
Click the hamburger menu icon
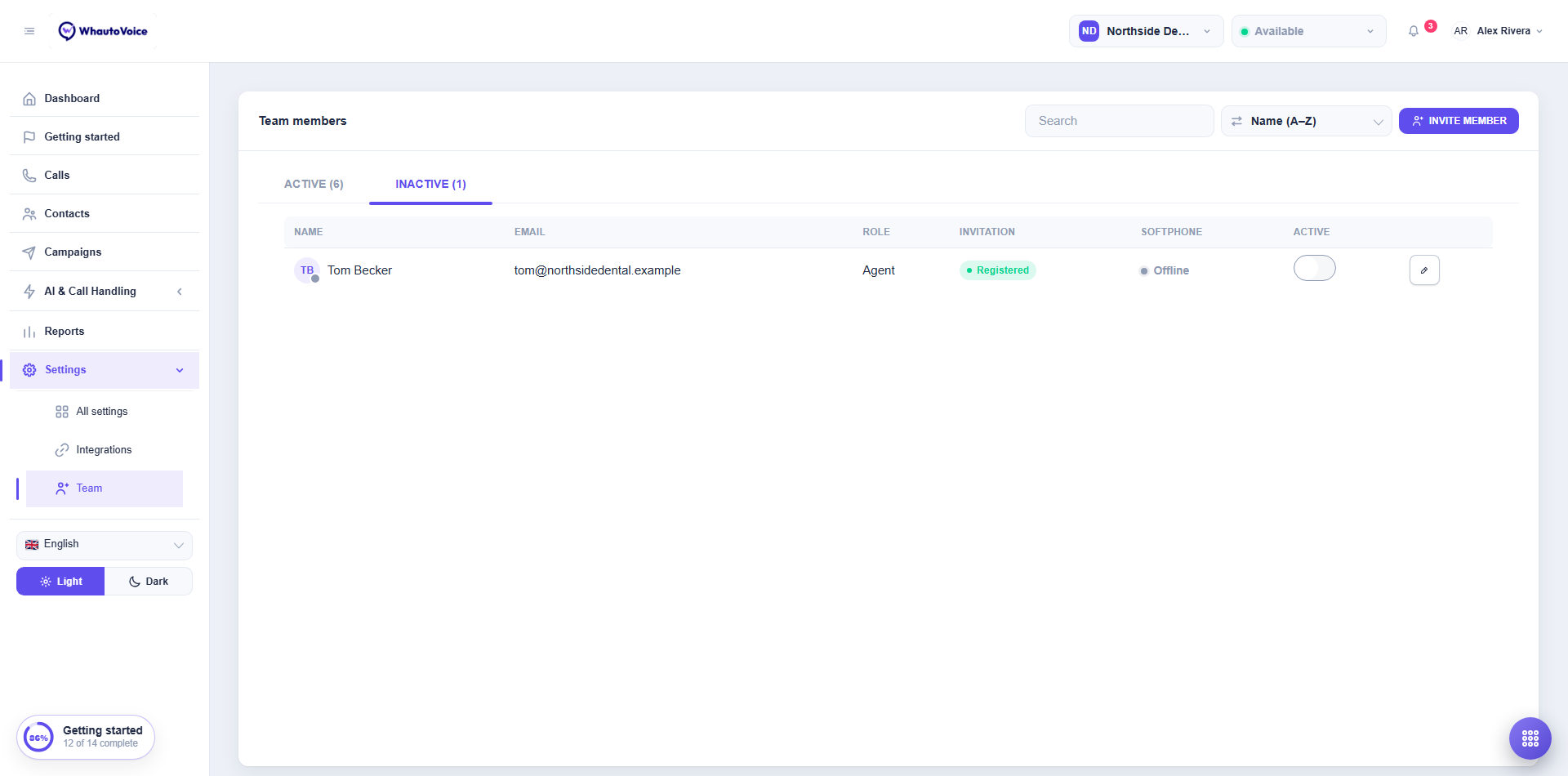click(x=29, y=31)
